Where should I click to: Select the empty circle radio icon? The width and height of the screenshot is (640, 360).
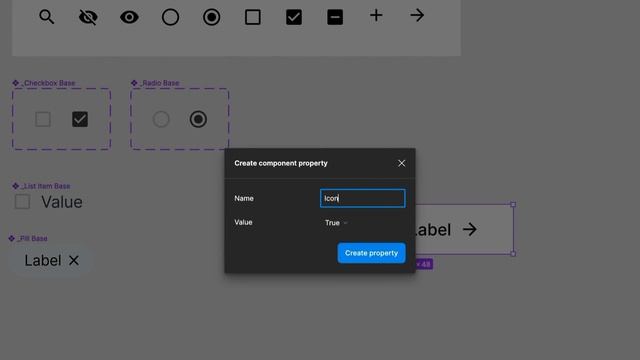pyautogui.click(x=170, y=17)
